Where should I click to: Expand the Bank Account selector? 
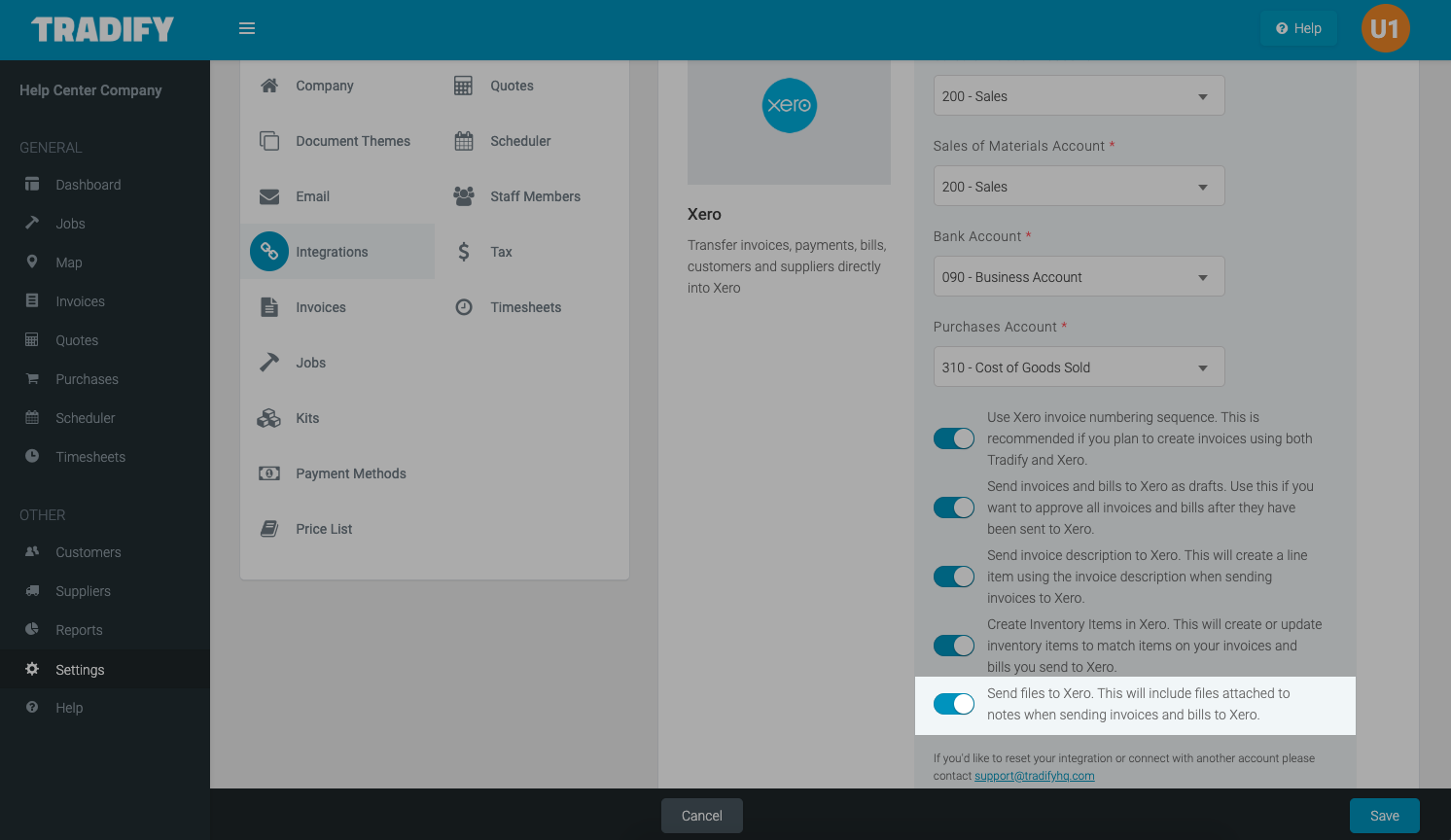(1078, 276)
